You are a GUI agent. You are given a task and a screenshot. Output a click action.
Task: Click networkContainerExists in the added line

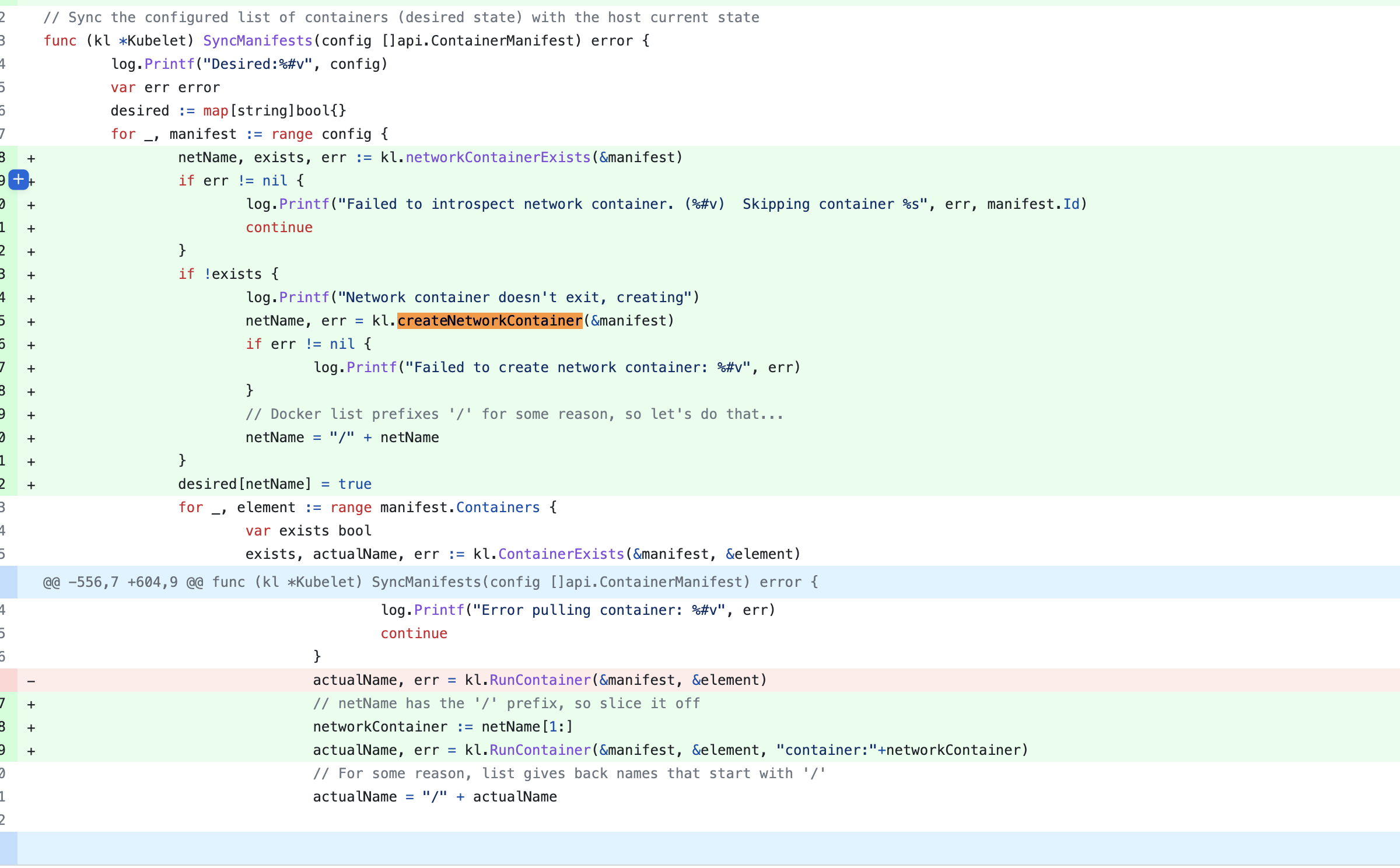coord(498,157)
